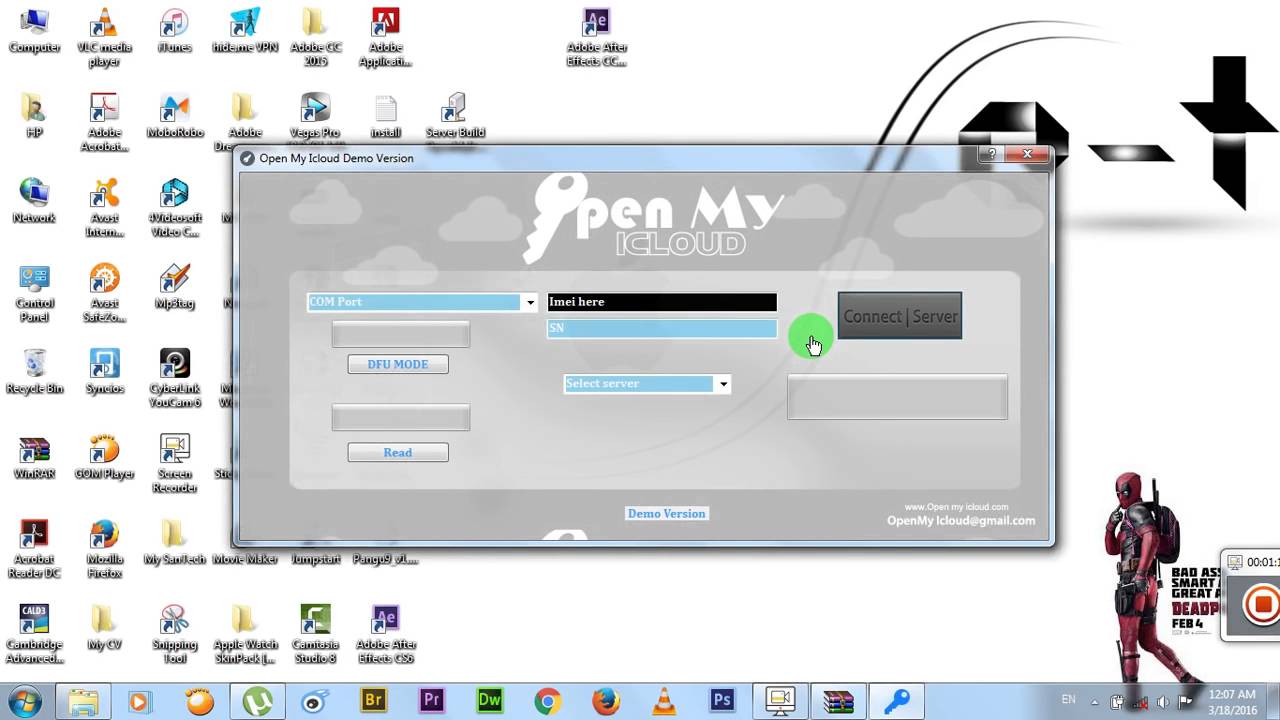Select the My CV folder icon
This screenshot has height=720, width=1280.
104,627
